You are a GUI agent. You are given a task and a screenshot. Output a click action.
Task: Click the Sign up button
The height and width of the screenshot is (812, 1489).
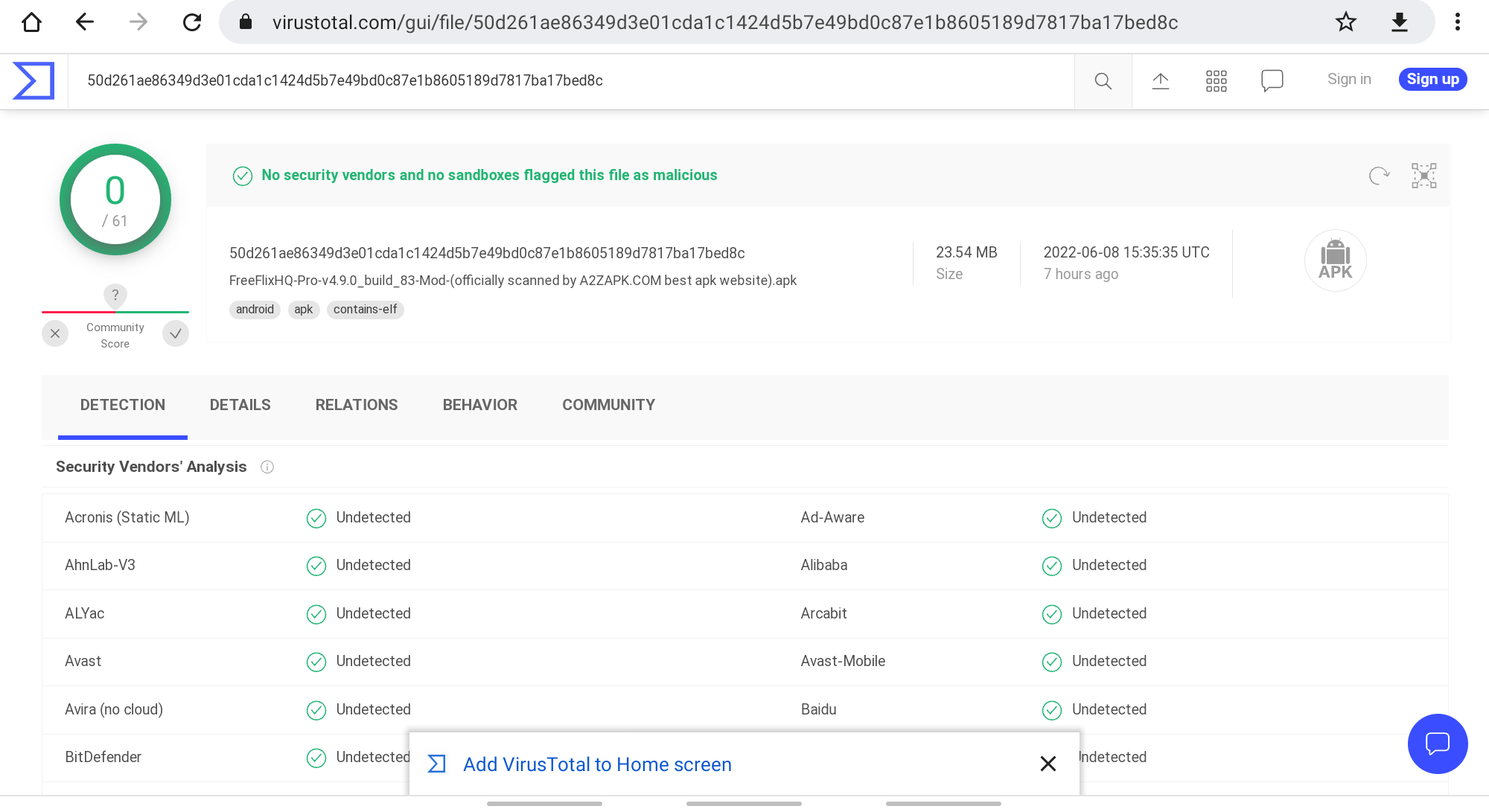click(x=1432, y=80)
